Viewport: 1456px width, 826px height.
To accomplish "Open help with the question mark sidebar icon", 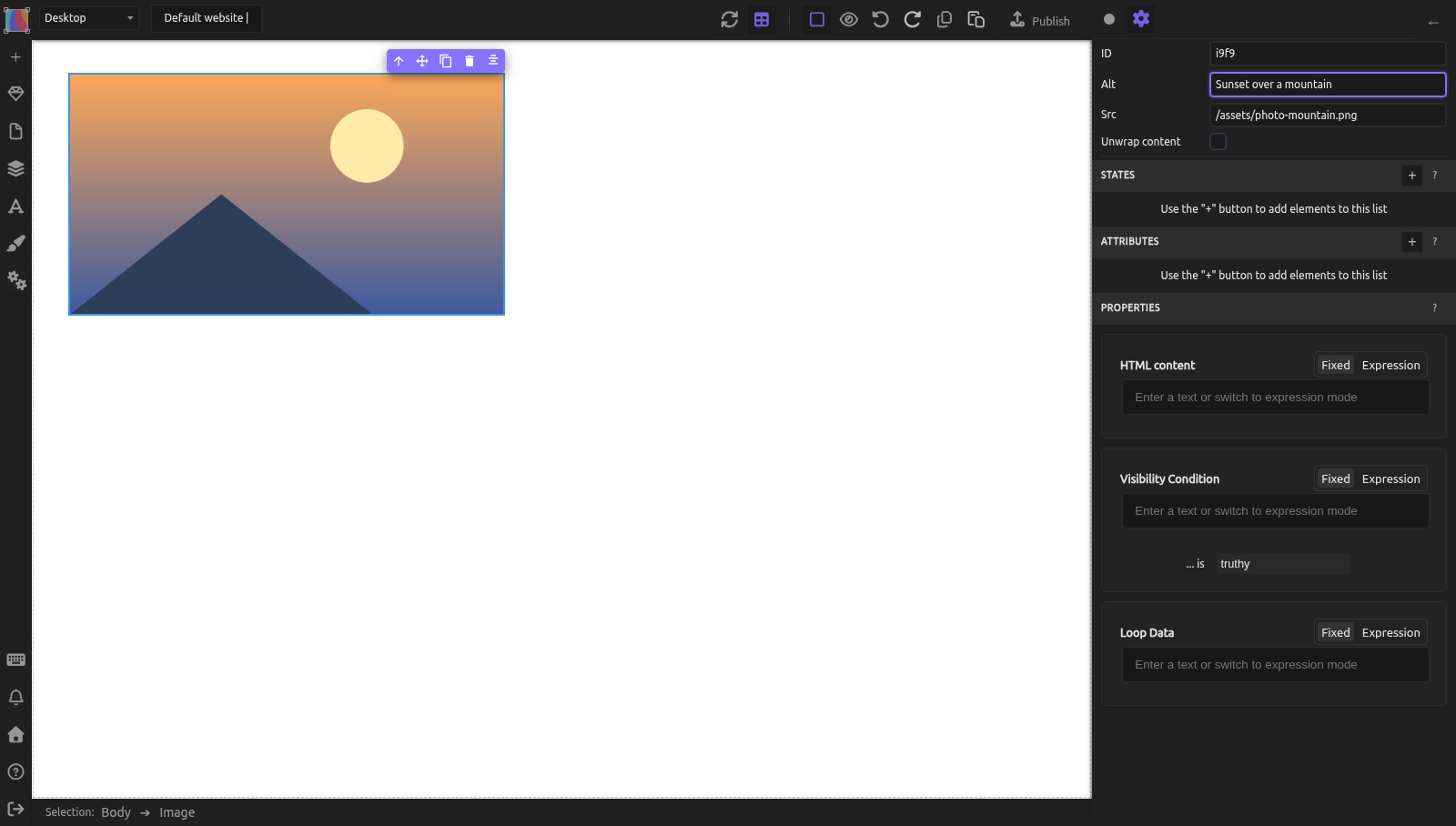I will tap(15, 771).
